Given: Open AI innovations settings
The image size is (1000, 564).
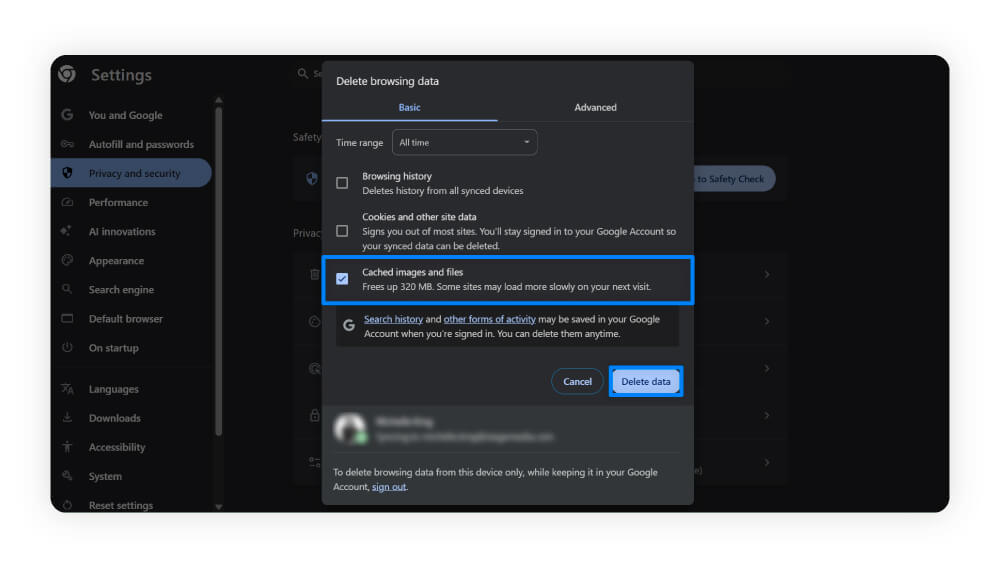Looking at the screenshot, I should 122,232.
